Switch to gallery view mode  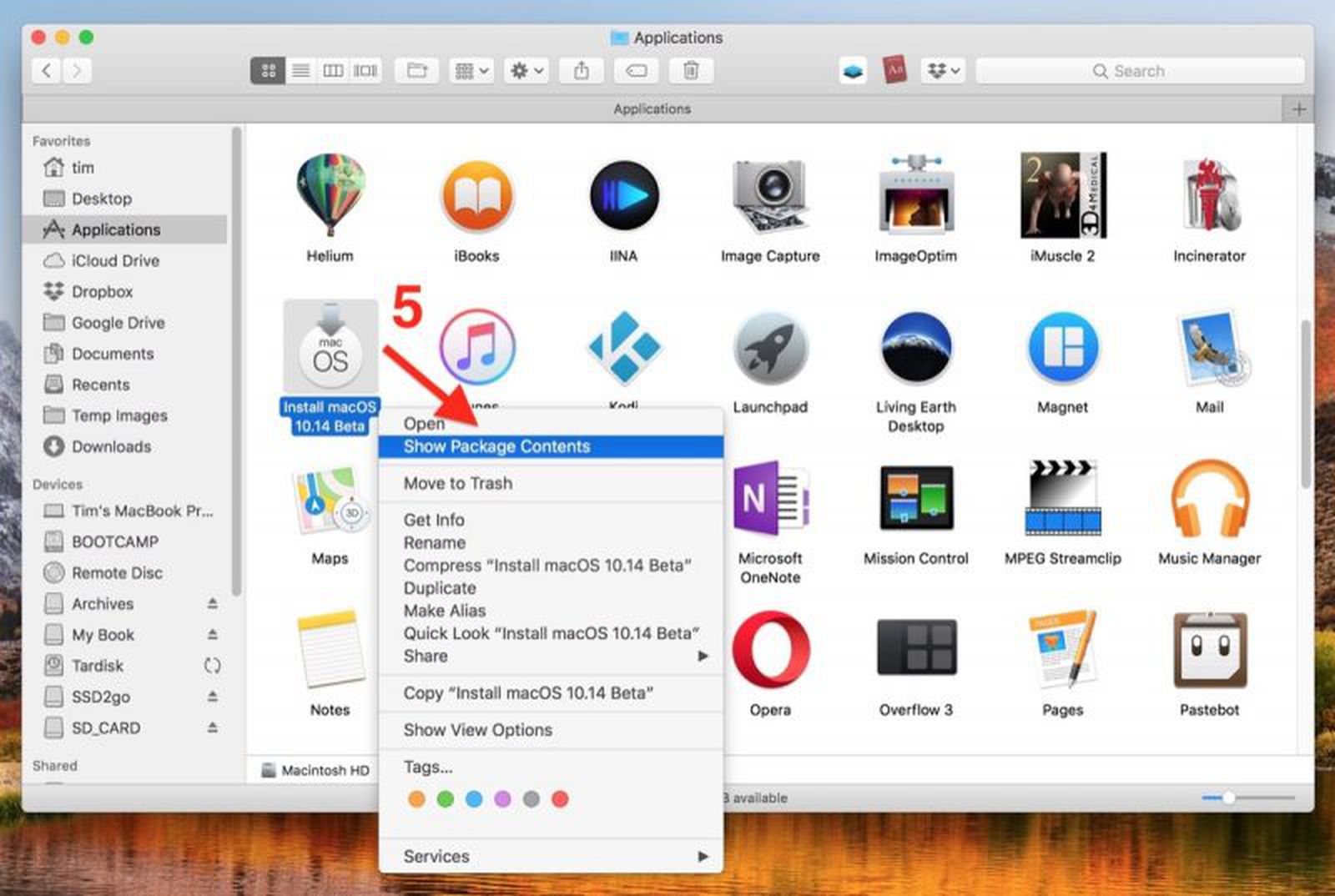tap(365, 71)
